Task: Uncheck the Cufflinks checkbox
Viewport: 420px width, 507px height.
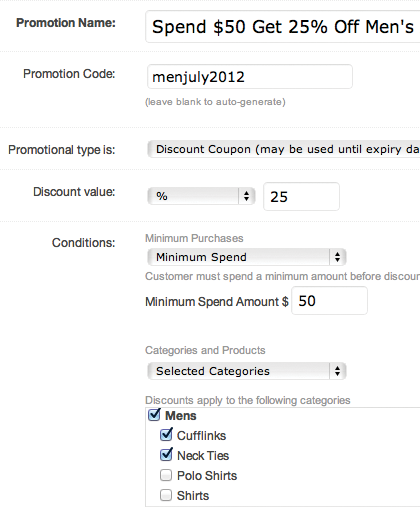Action: 166,435
